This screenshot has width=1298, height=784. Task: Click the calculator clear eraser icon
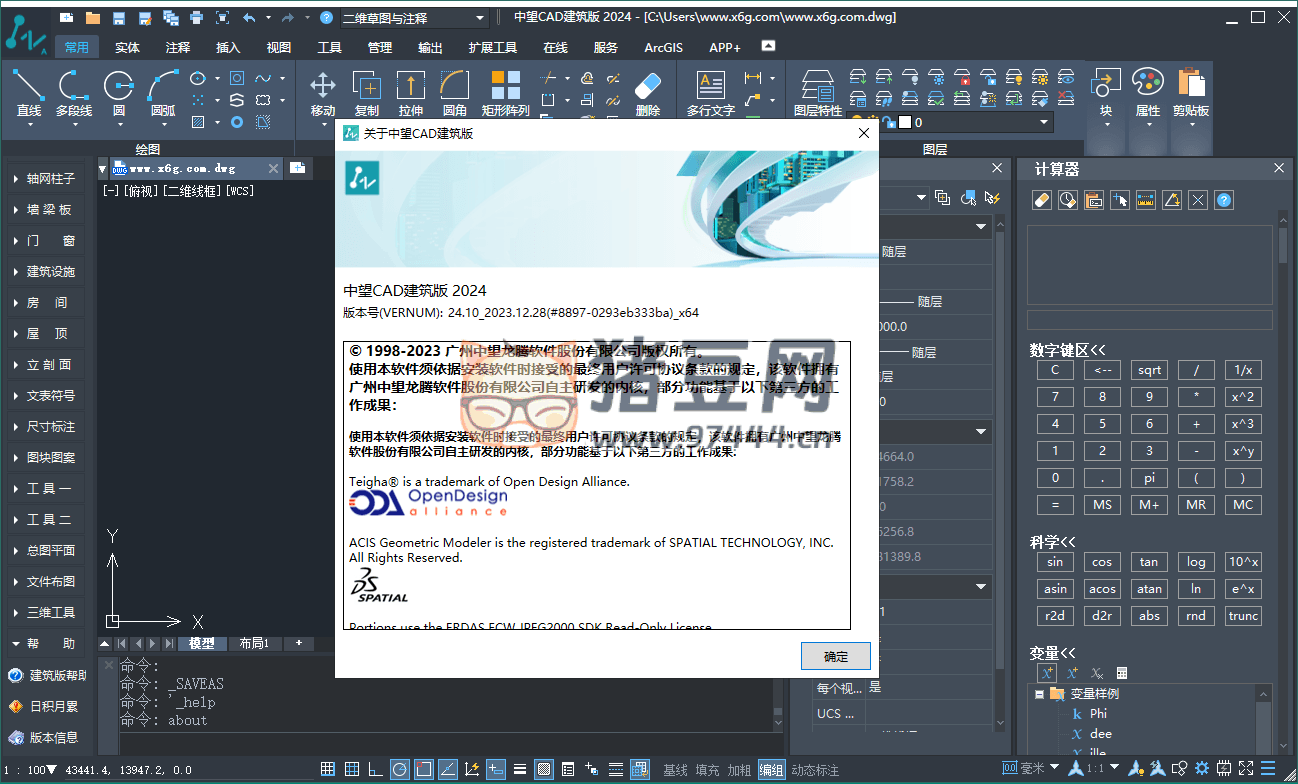click(x=1041, y=200)
